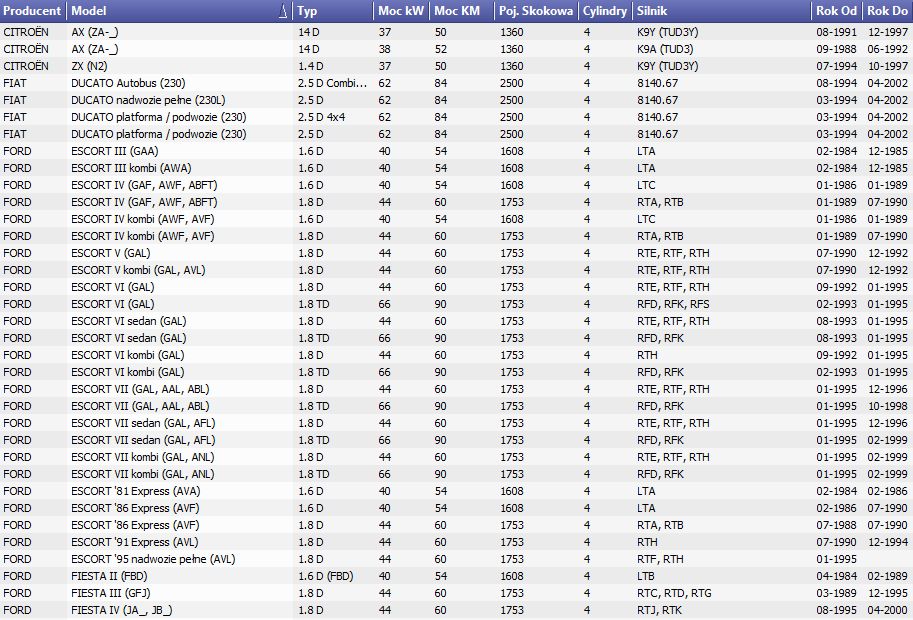This screenshot has height=620, width=913.
Task: Select the DUCATO Autobus (230) row
Action: point(456,83)
